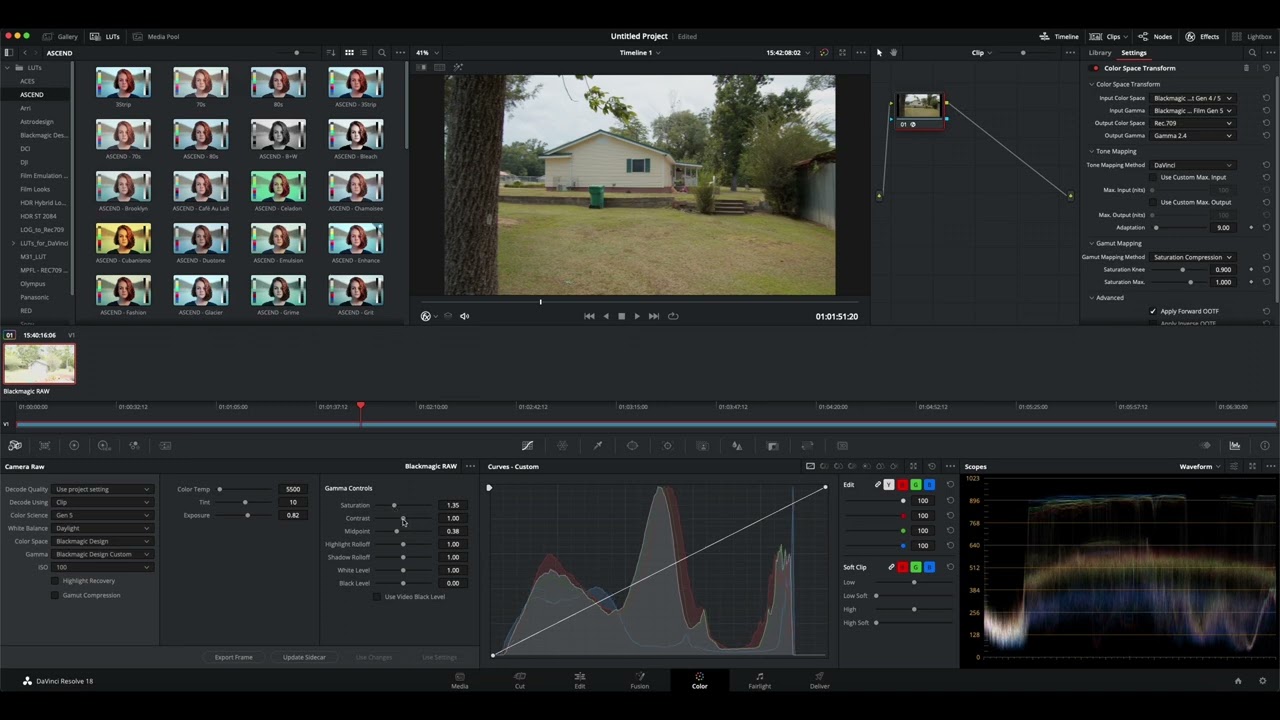Image resolution: width=1280 pixels, height=720 pixels.
Task: Select the hand pan tool in Nodes
Action: [893, 52]
